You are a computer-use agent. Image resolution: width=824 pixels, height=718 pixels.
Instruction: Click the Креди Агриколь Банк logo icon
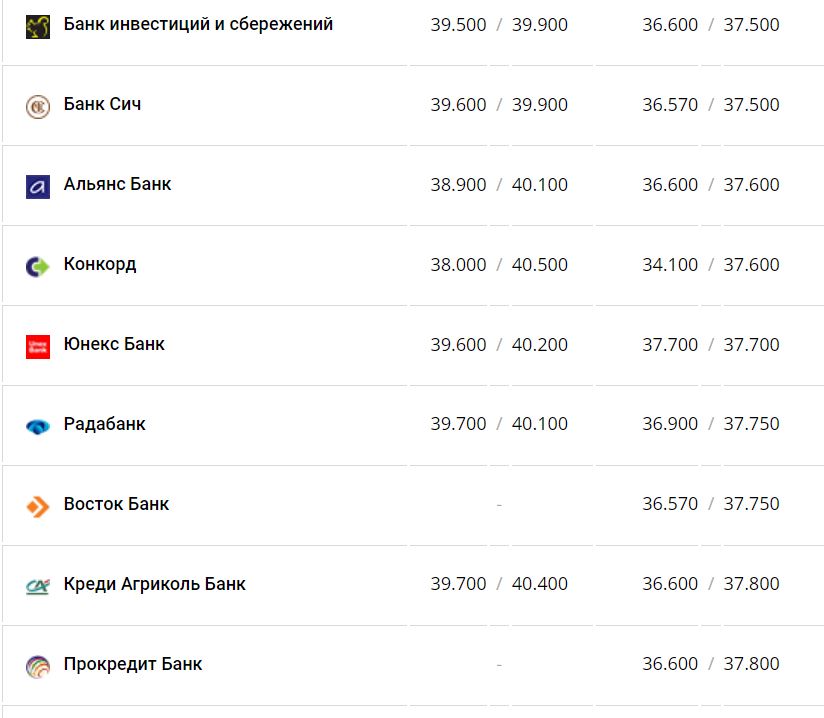[38, 586]
